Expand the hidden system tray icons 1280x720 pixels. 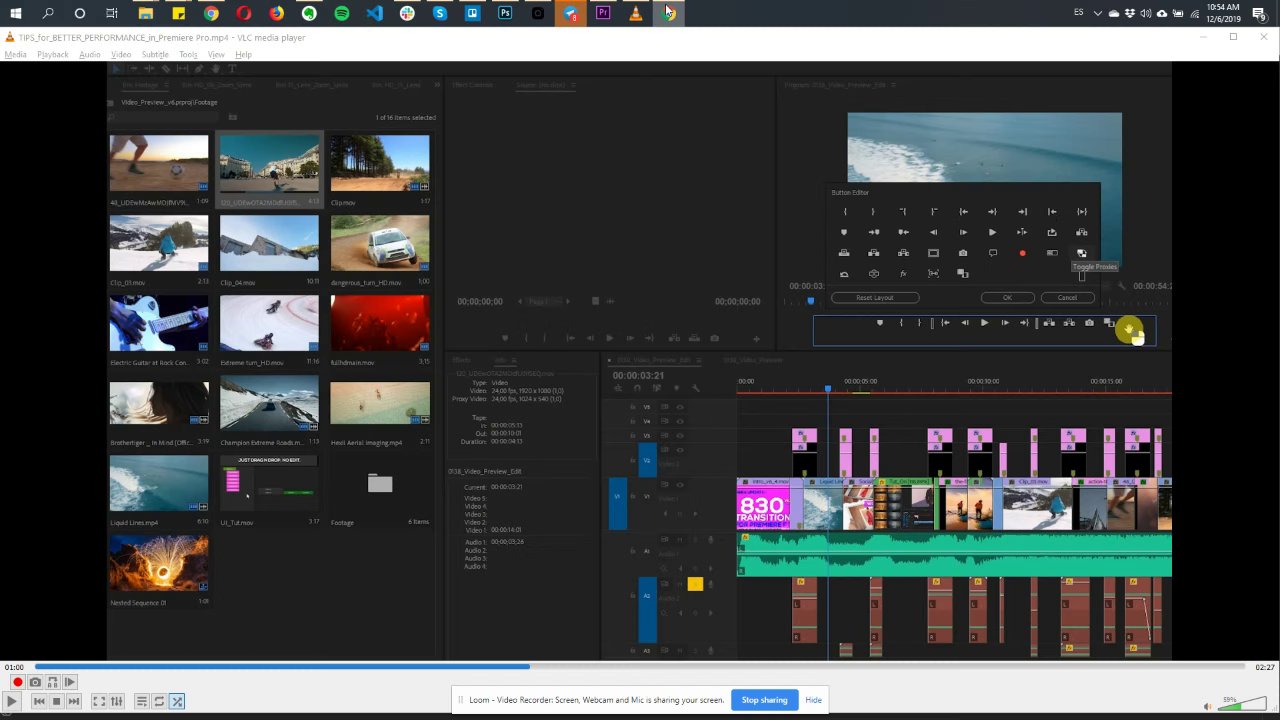tap(1097, 13)
